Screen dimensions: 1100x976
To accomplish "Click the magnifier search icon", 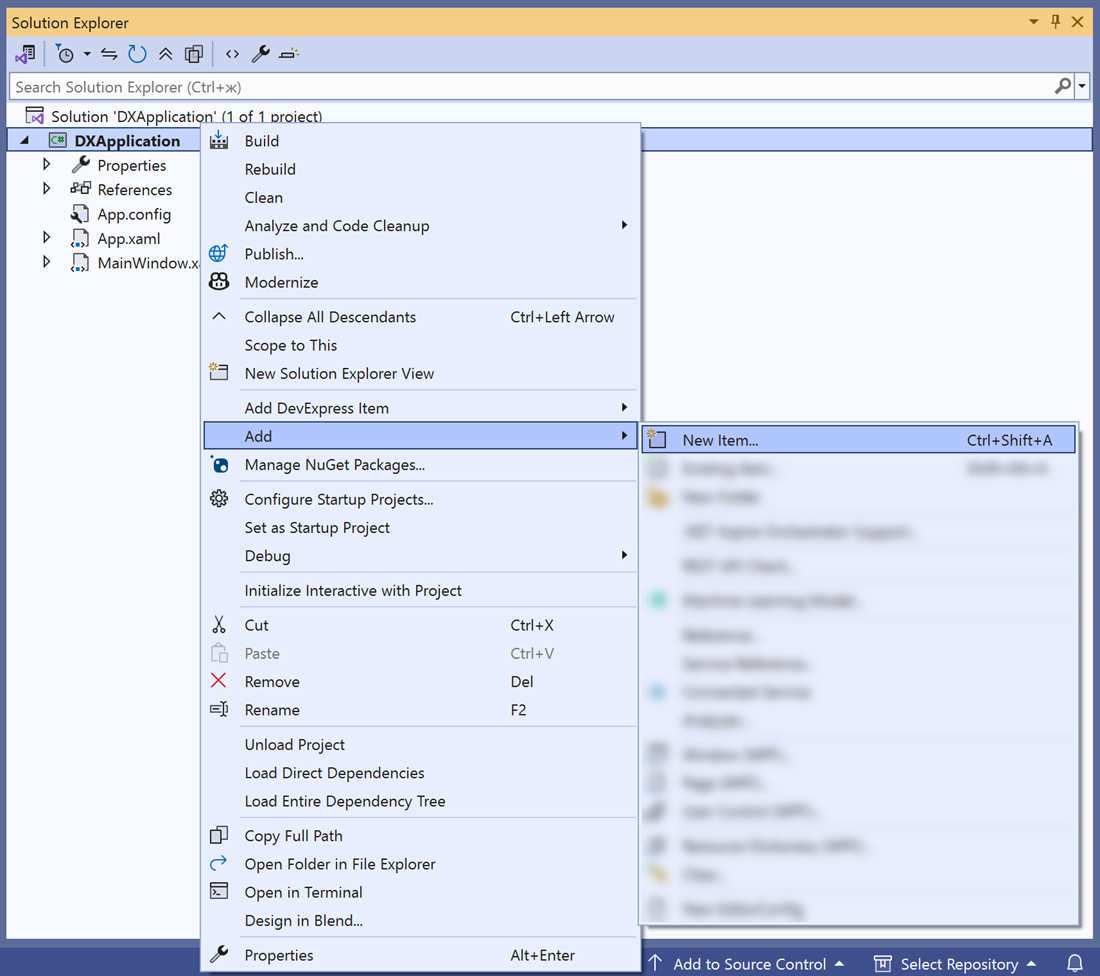I will (1063, 86).
